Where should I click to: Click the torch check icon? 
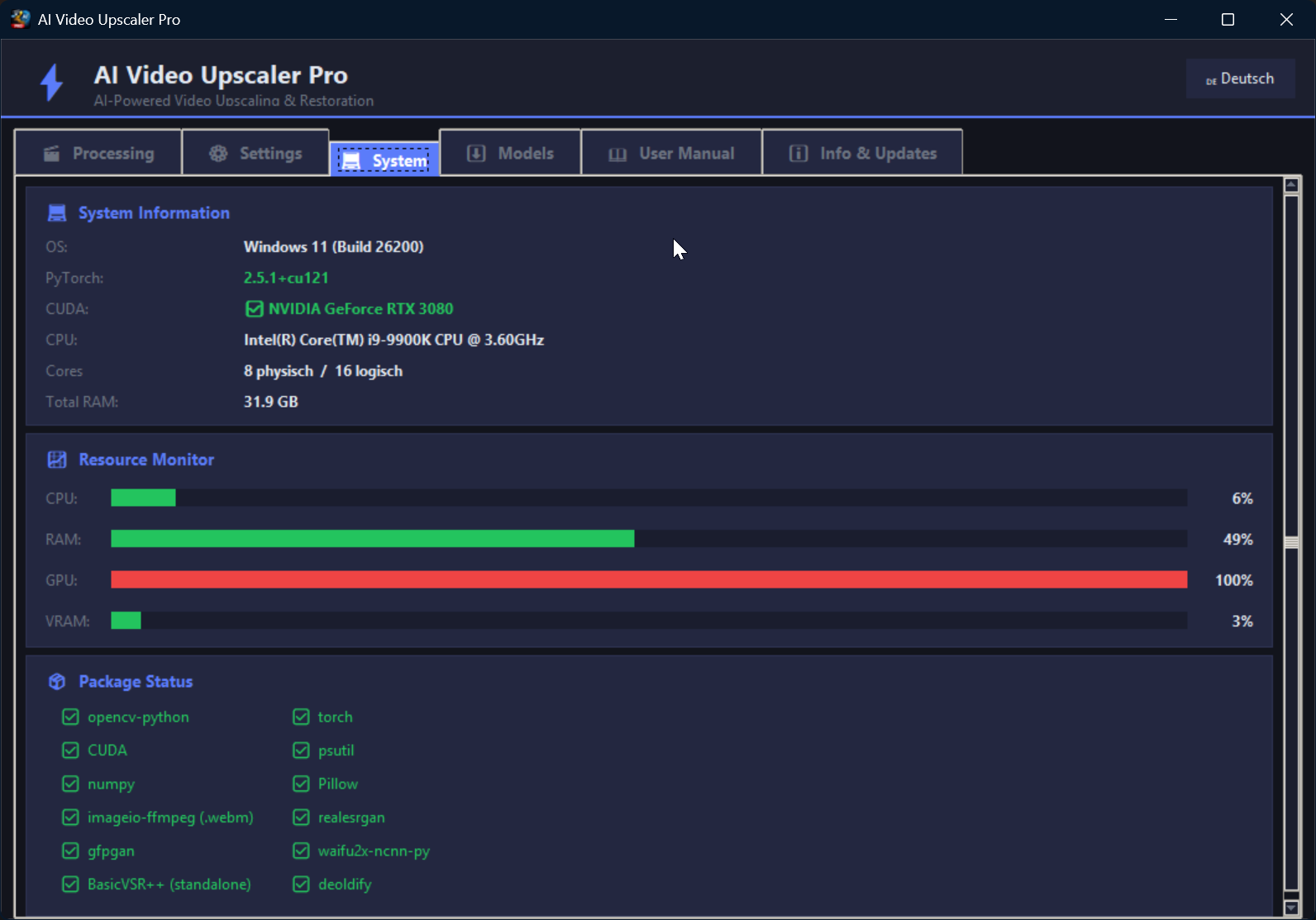[x=302, y=717]
